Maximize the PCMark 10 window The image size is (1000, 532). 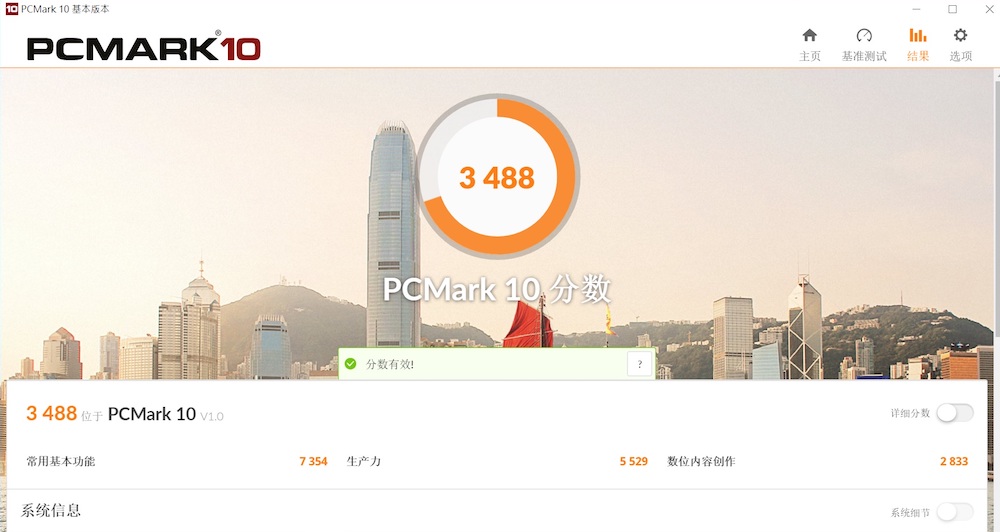(x=952, y=9)
